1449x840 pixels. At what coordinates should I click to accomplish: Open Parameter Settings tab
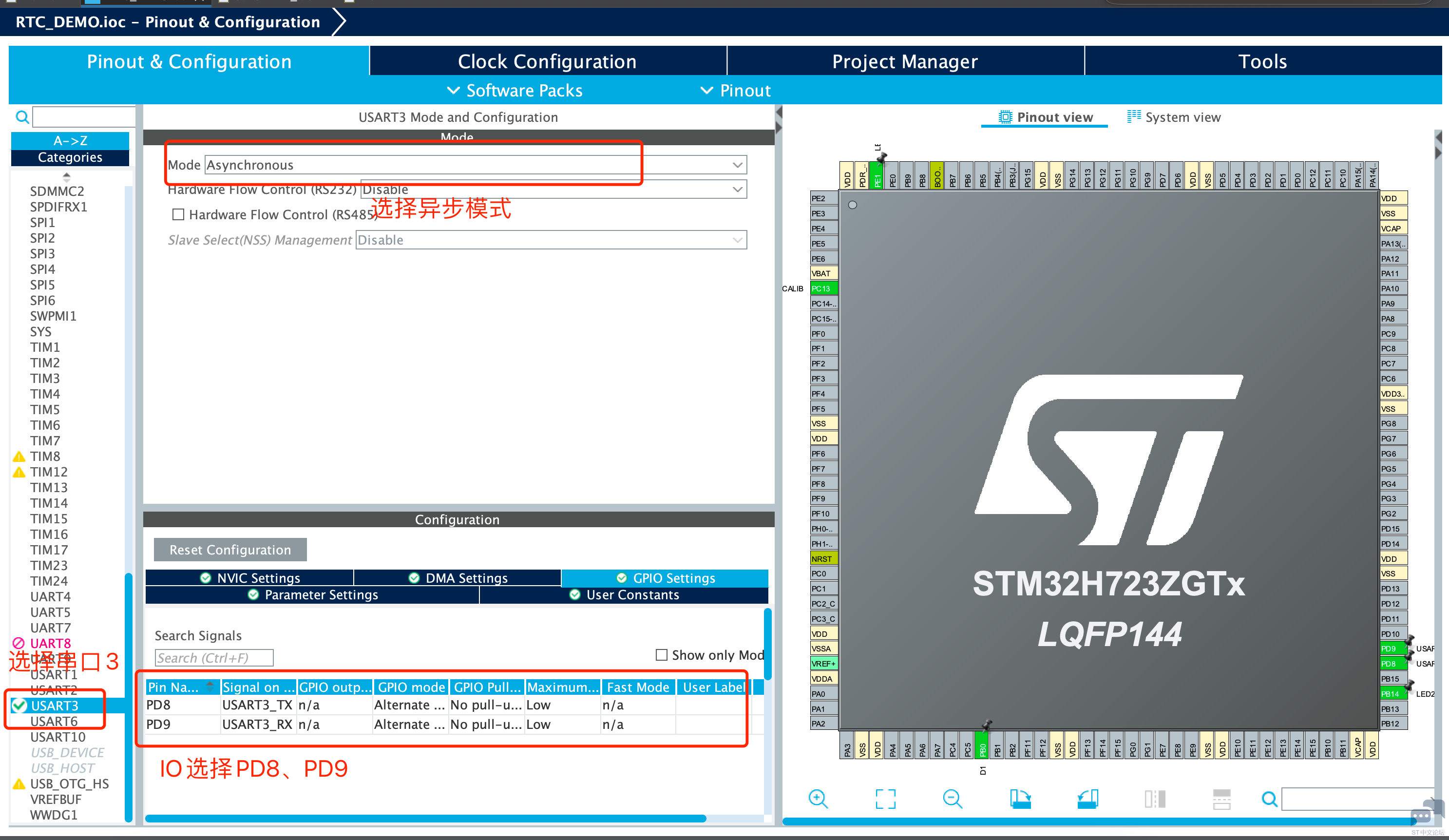(312, 594)
